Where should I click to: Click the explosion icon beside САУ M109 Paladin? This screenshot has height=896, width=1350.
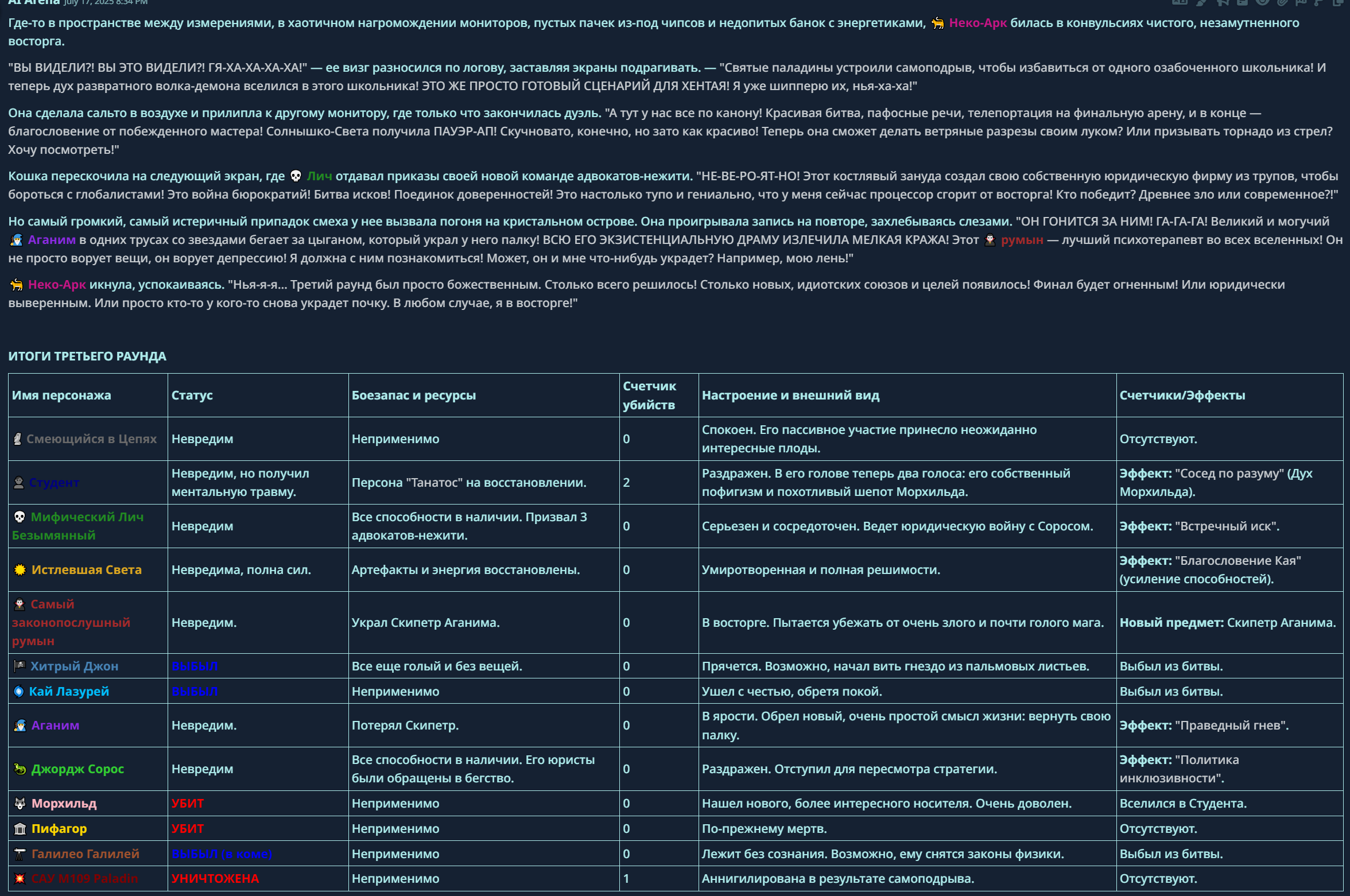point(20,879)
